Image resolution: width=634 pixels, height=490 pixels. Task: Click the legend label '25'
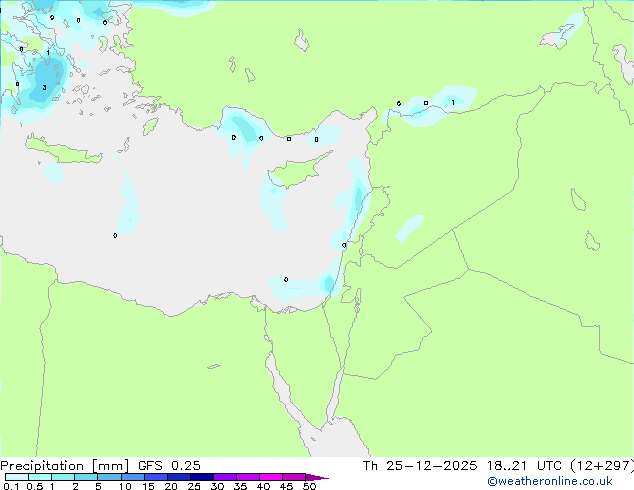194,486
